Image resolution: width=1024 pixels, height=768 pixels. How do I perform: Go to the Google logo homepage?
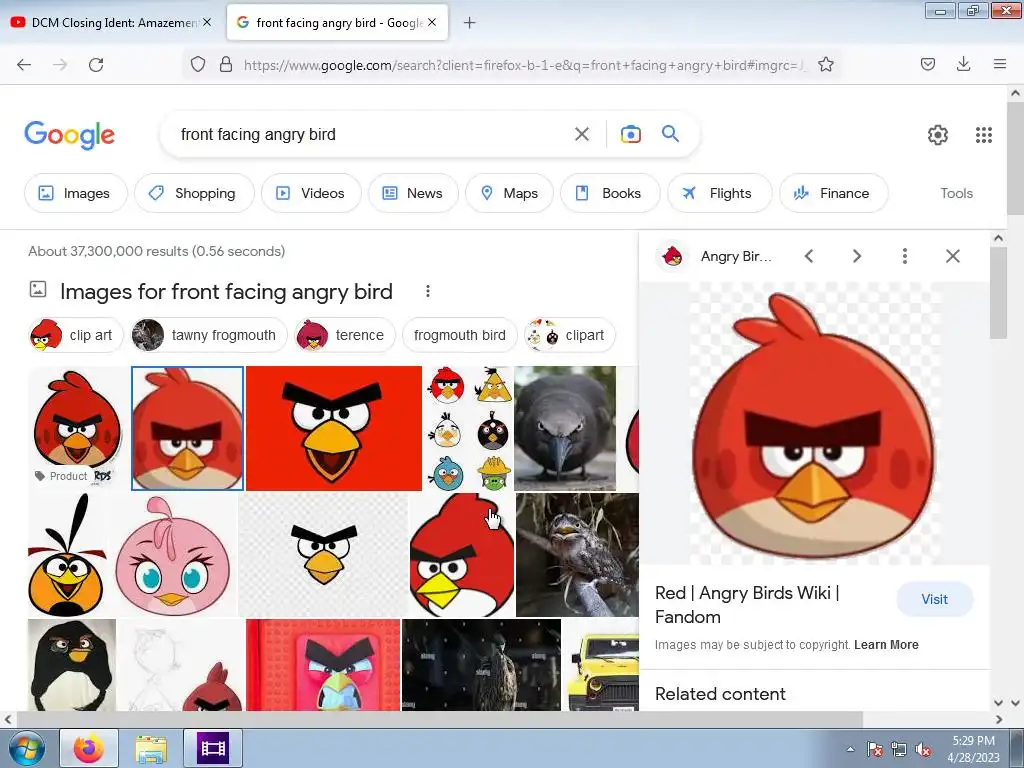[x=69, y=135]
